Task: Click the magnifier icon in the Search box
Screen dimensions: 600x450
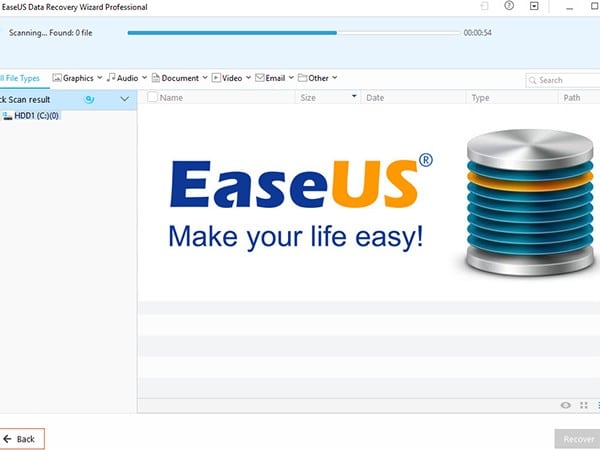Action: pos(532,80)
